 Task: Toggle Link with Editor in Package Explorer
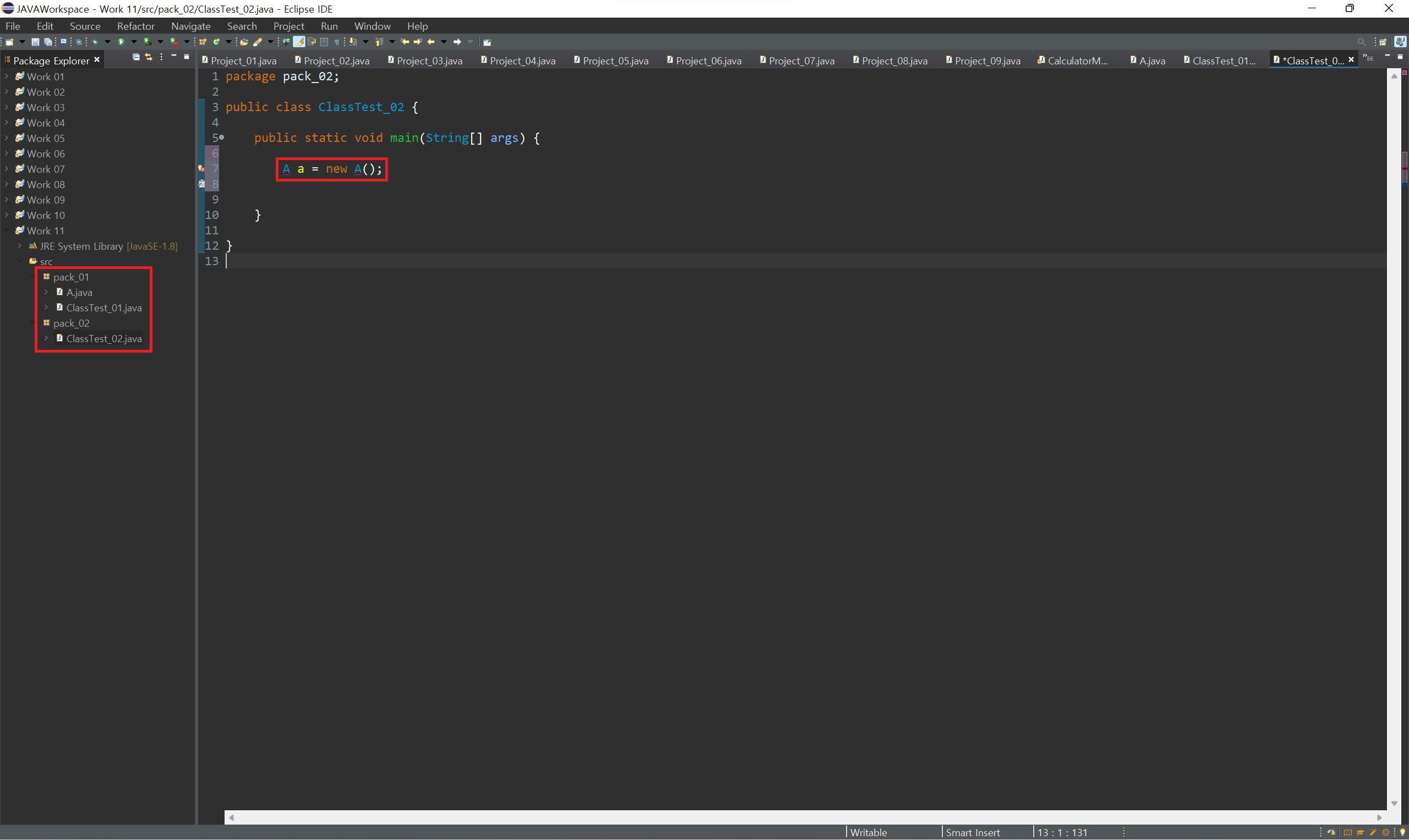149,57
